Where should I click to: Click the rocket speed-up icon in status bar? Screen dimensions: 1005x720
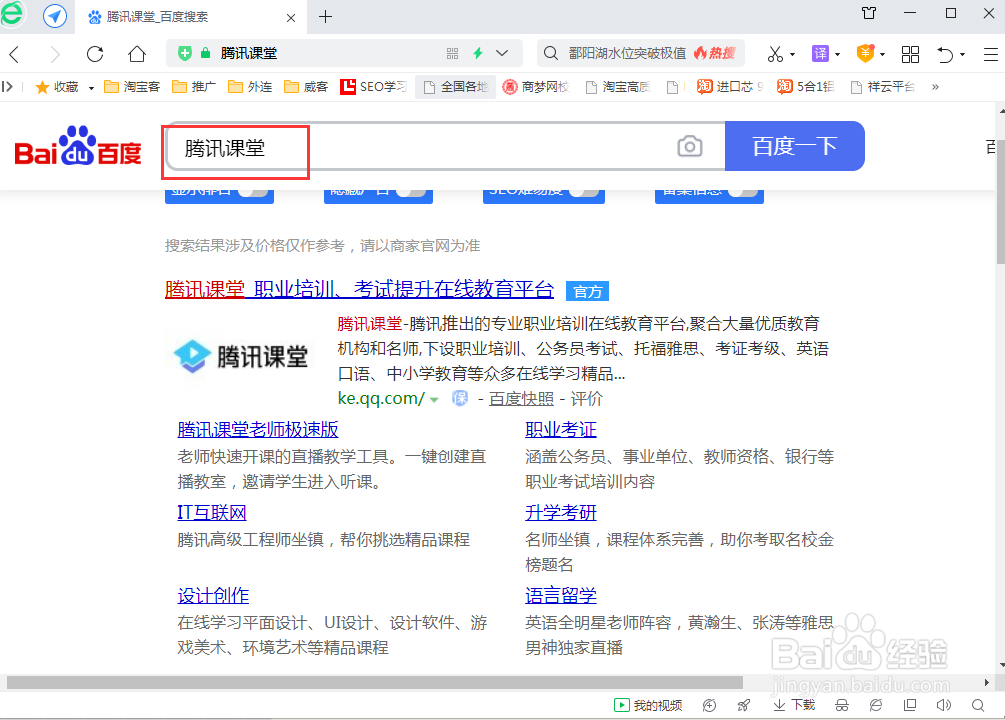(x=743, y=705)
